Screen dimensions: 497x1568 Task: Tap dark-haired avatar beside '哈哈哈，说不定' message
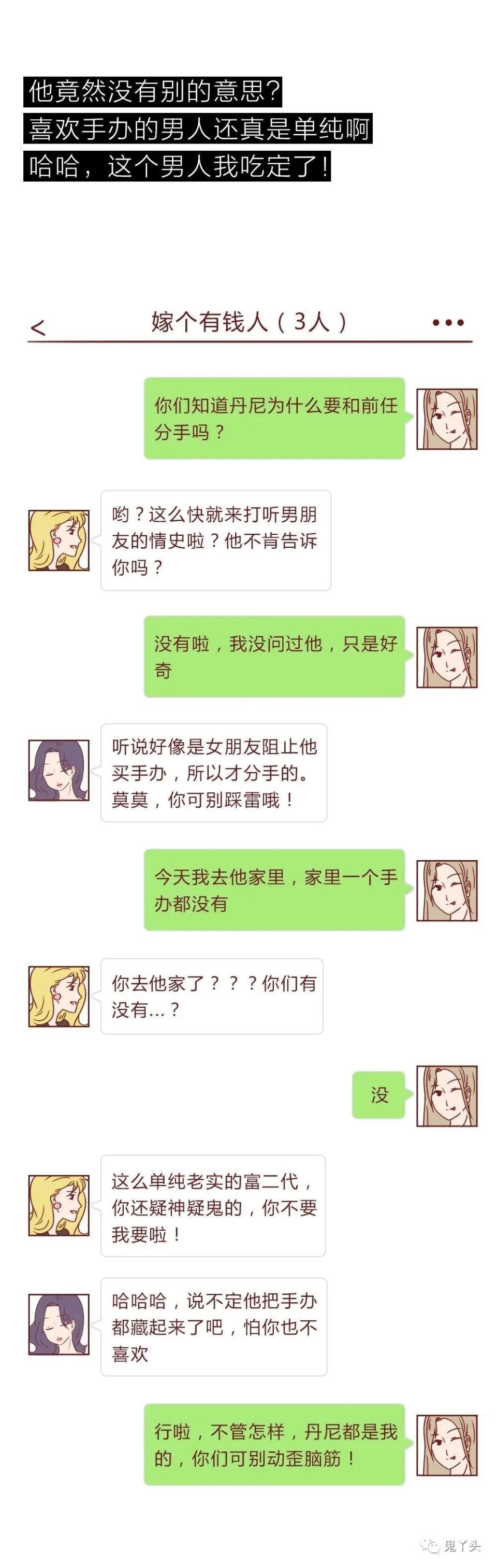click(x=59, y=1324)
